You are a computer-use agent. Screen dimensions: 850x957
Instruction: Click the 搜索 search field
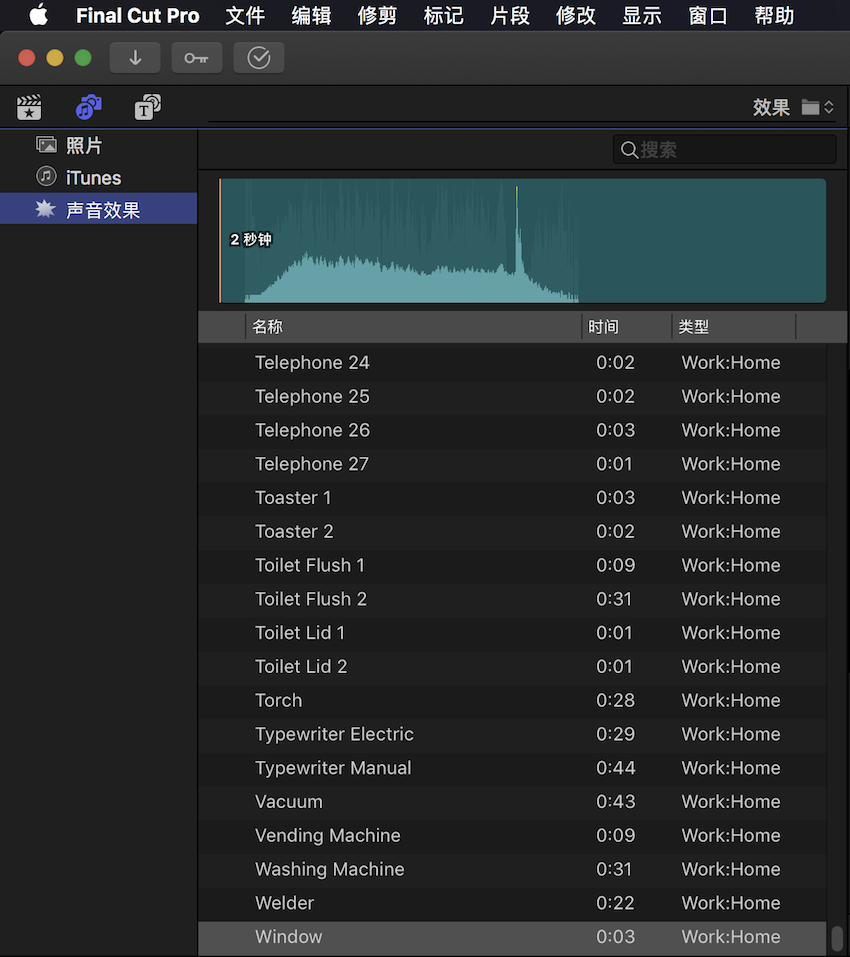click(724, 150)
